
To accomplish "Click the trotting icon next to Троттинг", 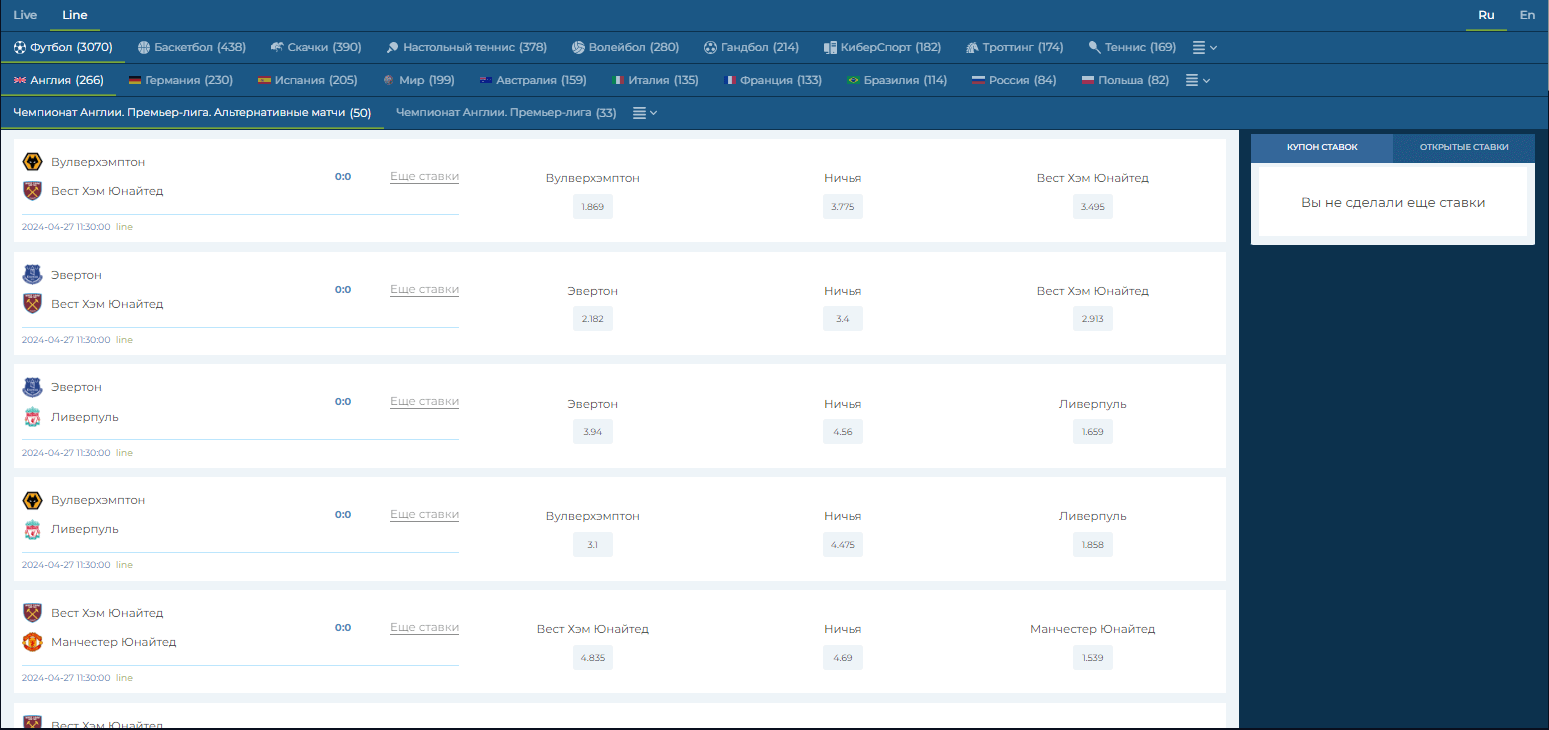I will [972, 47].
